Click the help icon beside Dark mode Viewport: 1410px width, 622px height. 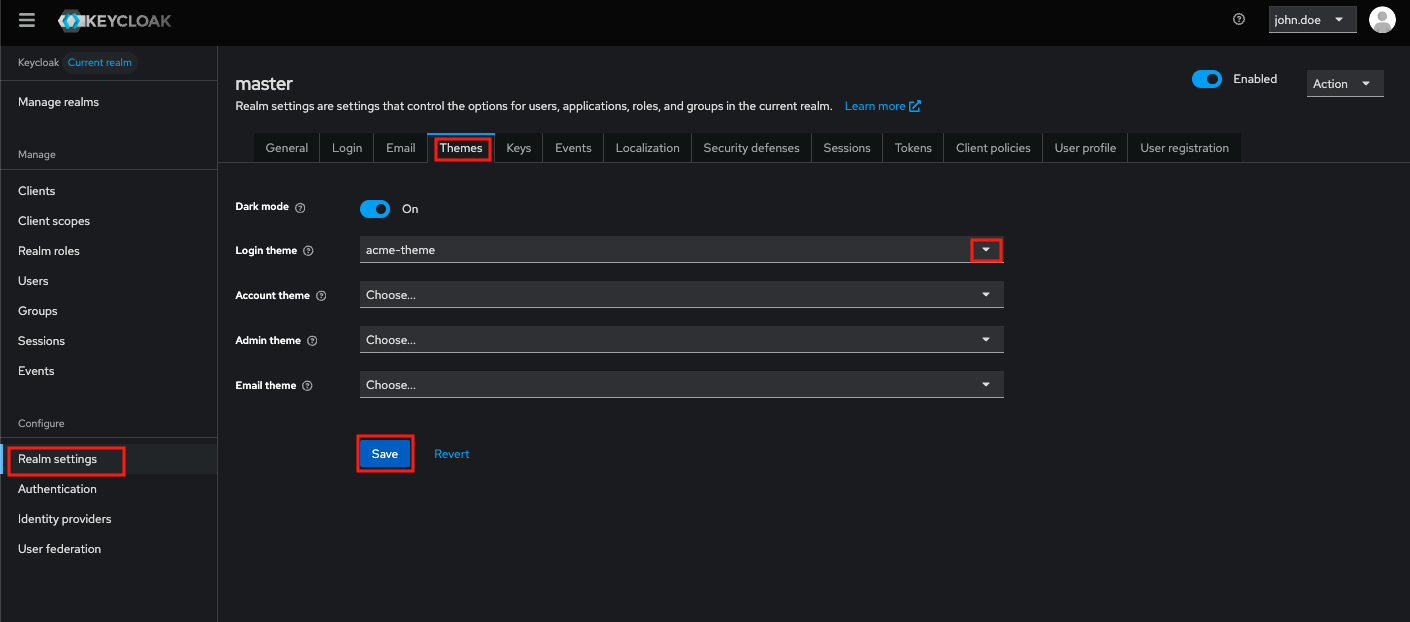pos(302,207)
